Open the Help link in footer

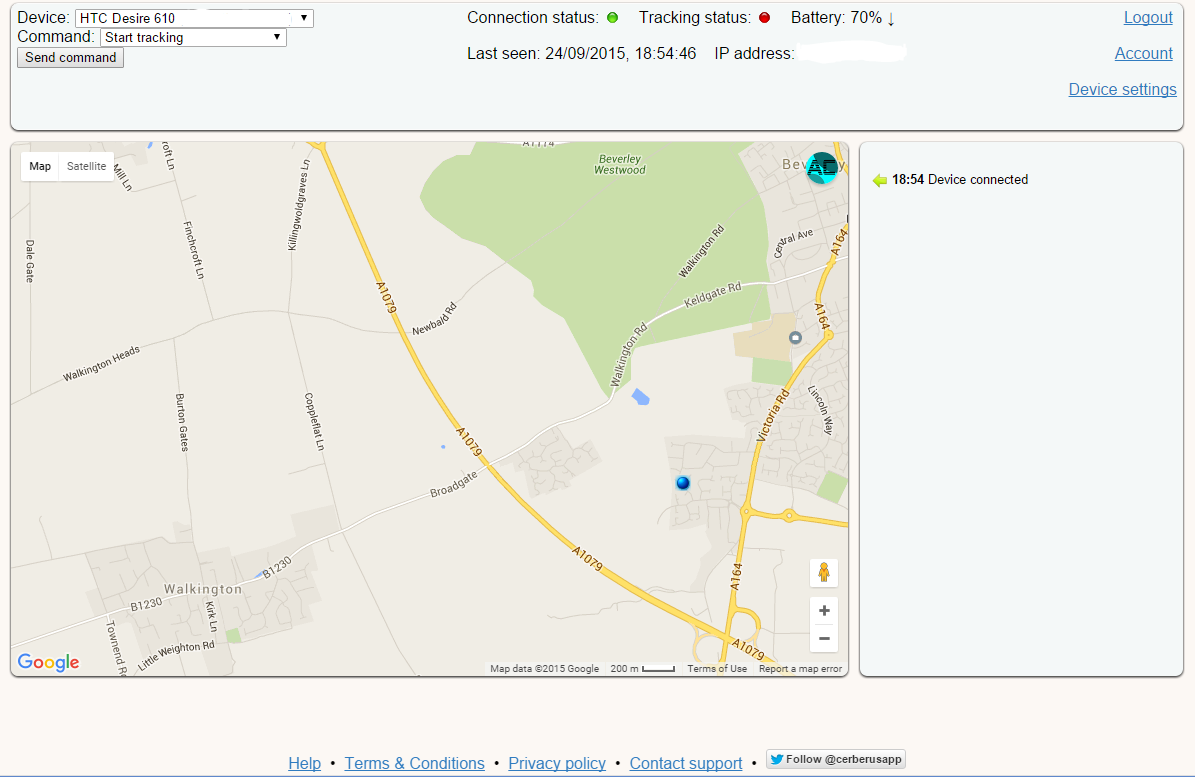[x=304, y=763]
